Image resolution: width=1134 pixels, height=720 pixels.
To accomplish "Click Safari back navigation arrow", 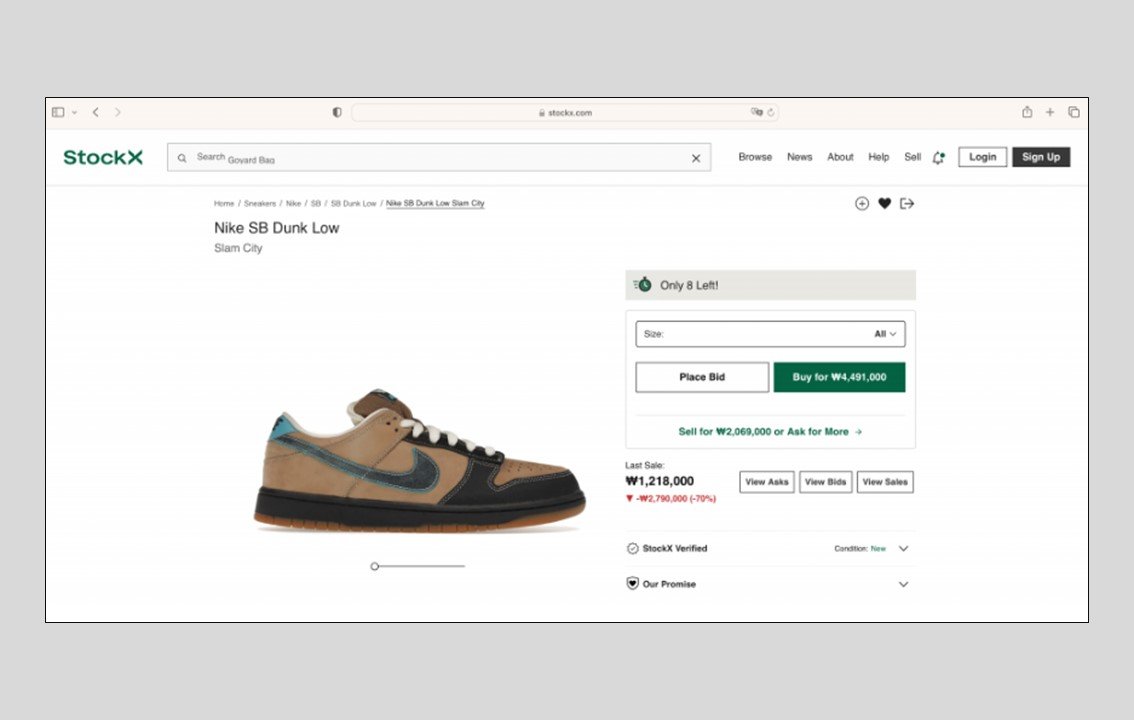I will coord(96,113).
